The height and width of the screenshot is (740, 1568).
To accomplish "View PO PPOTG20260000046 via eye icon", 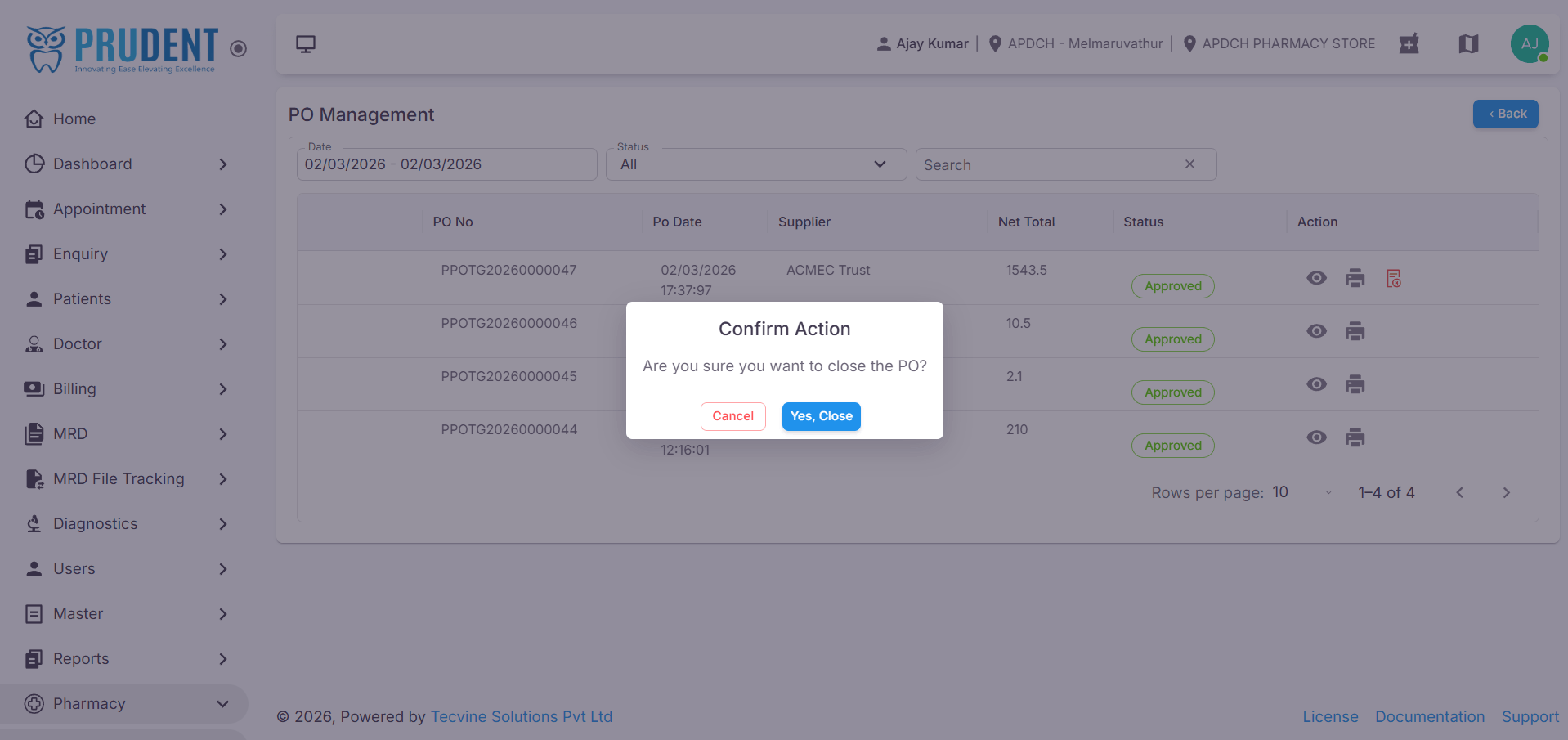I will point(1316,331).
